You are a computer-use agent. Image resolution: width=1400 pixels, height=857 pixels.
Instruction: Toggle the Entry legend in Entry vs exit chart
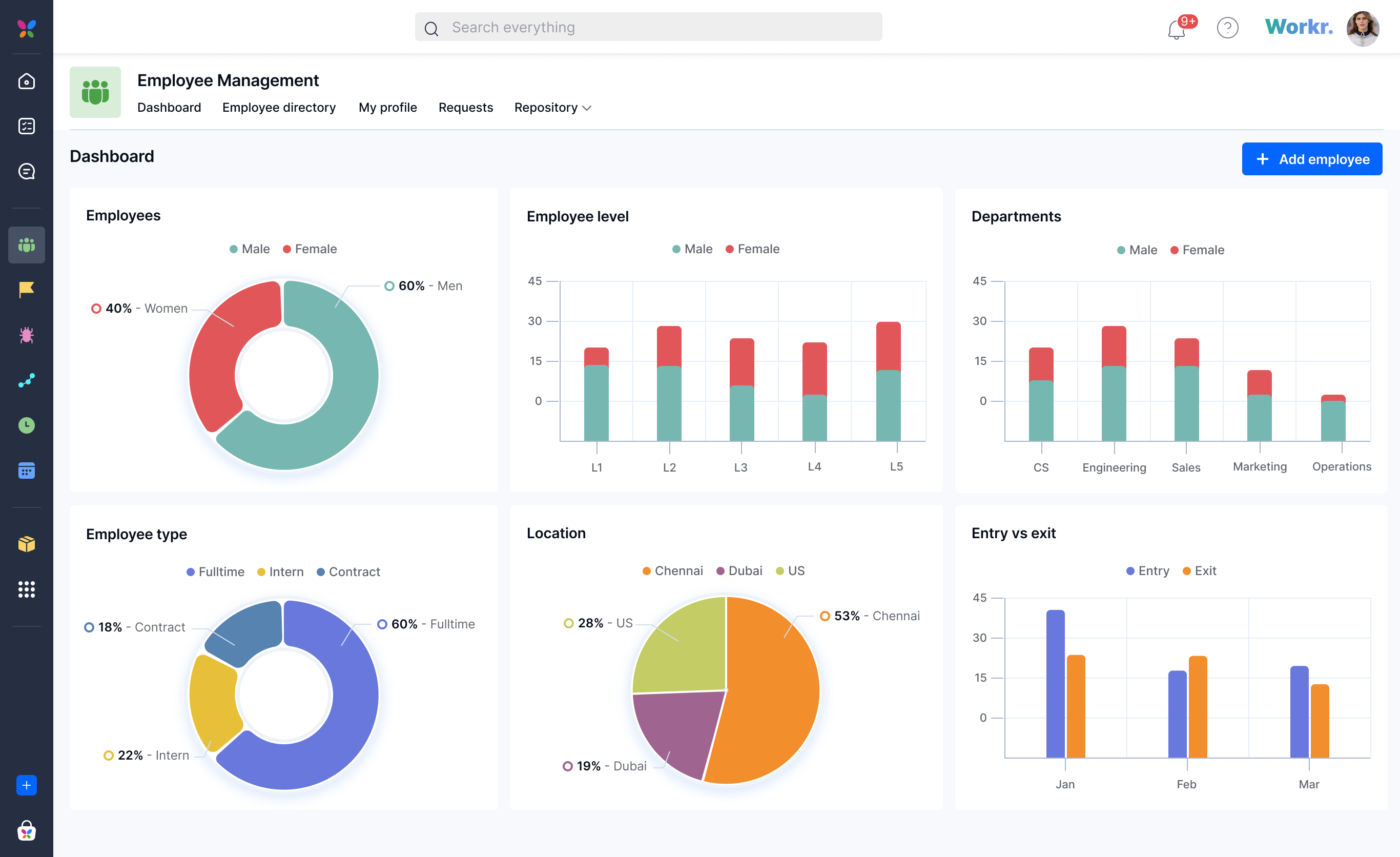1148,570
